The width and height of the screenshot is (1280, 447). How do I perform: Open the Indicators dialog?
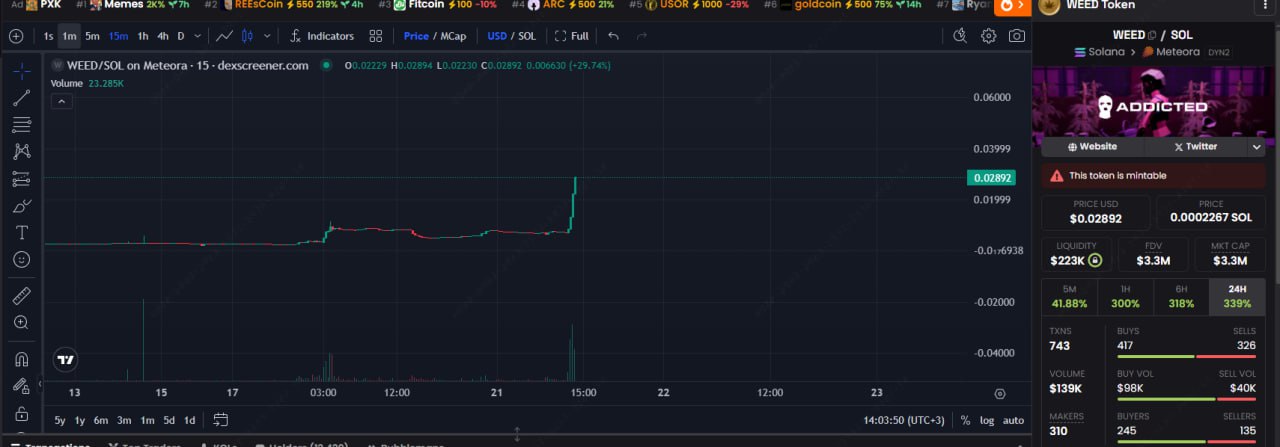[321, 36]
